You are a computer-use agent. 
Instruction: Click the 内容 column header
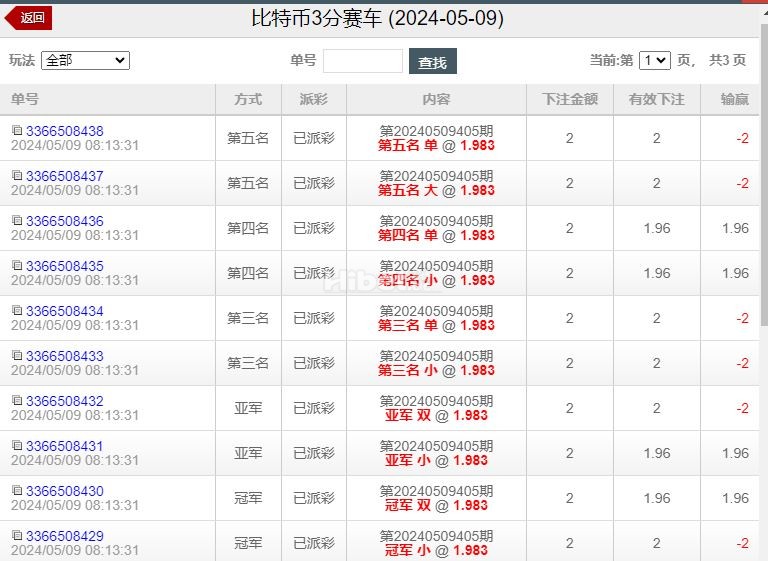[x=436, y=99]
